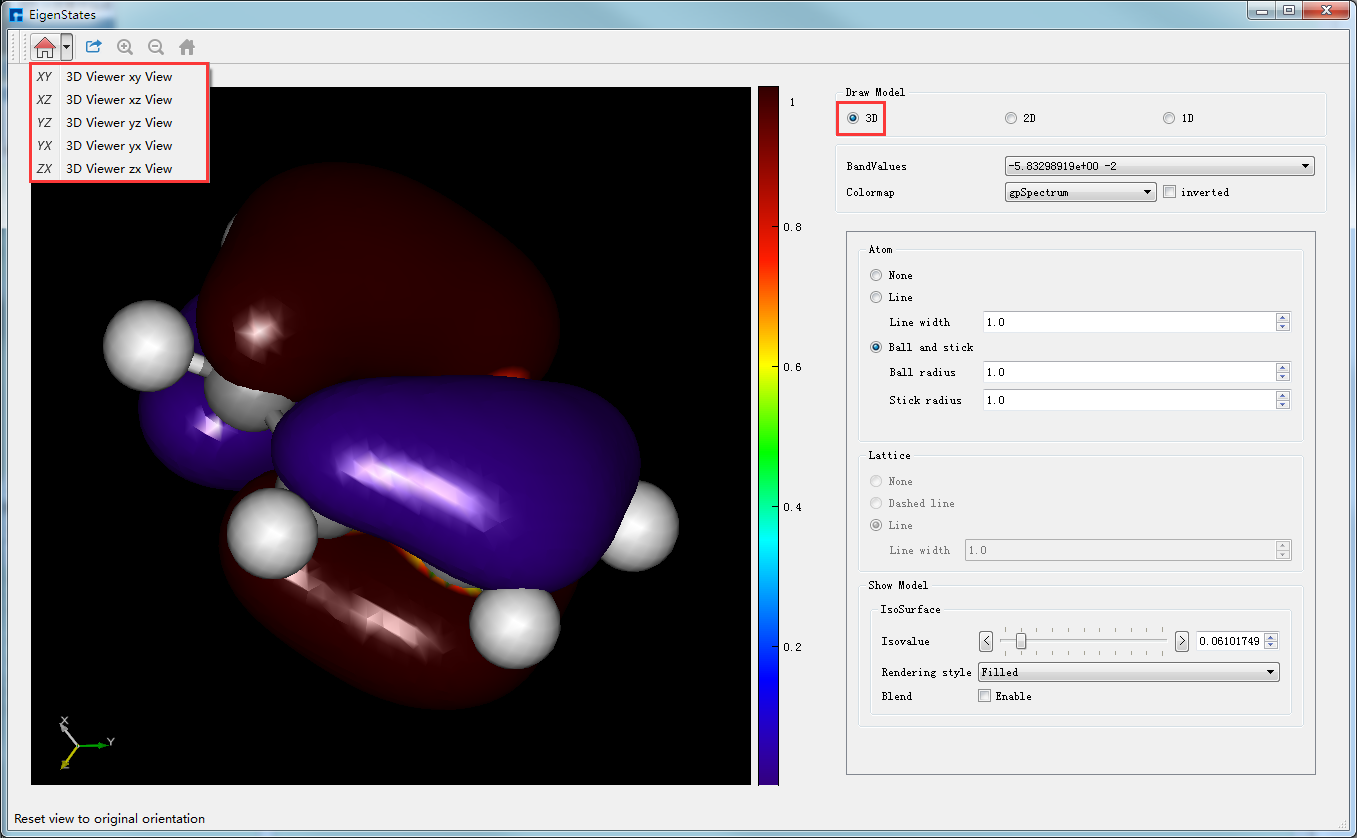Click the EigenStates app icon in title bar
The image size is (1357, 838).
[16, 15]
